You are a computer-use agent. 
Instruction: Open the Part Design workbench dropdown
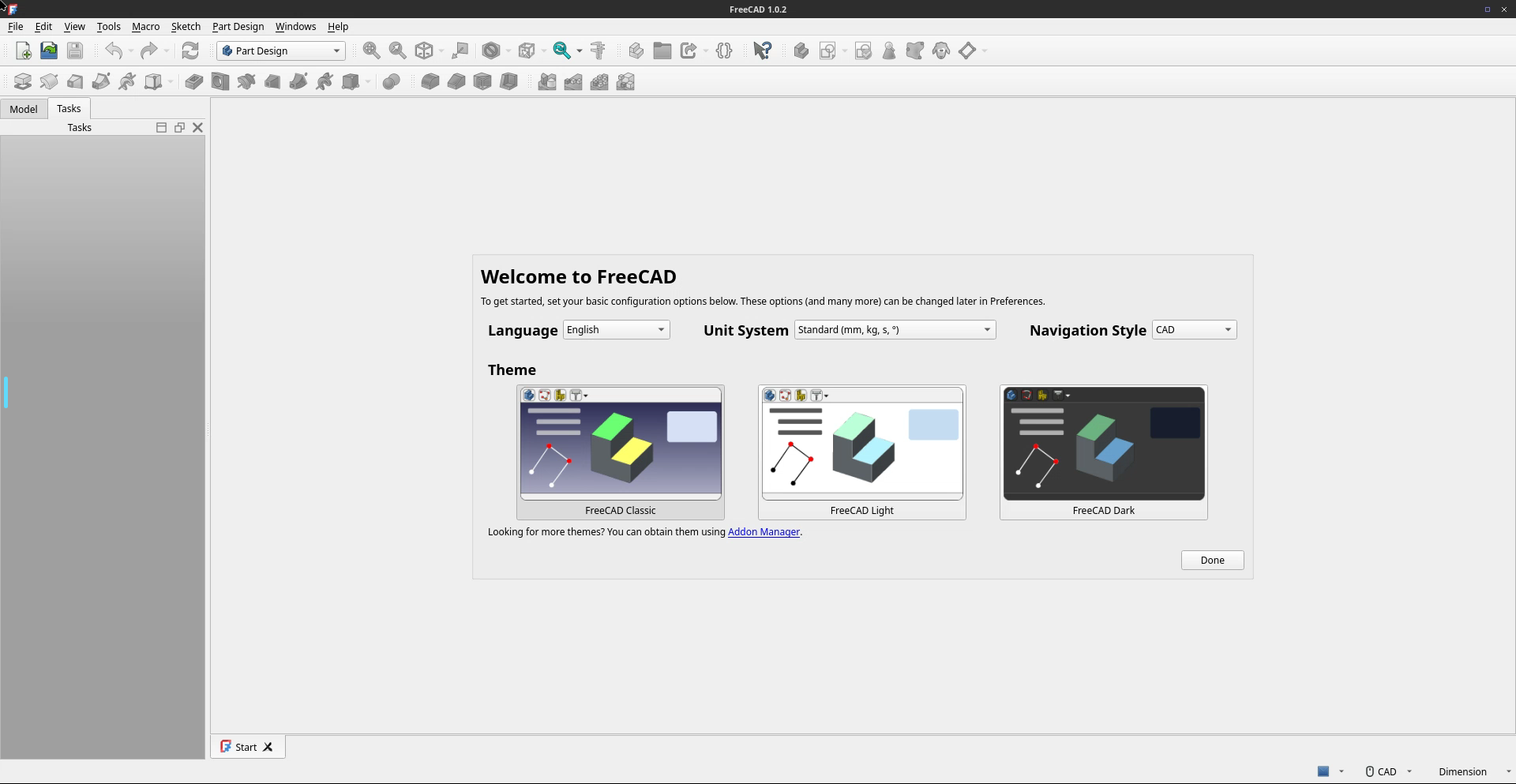click(281, 51)
